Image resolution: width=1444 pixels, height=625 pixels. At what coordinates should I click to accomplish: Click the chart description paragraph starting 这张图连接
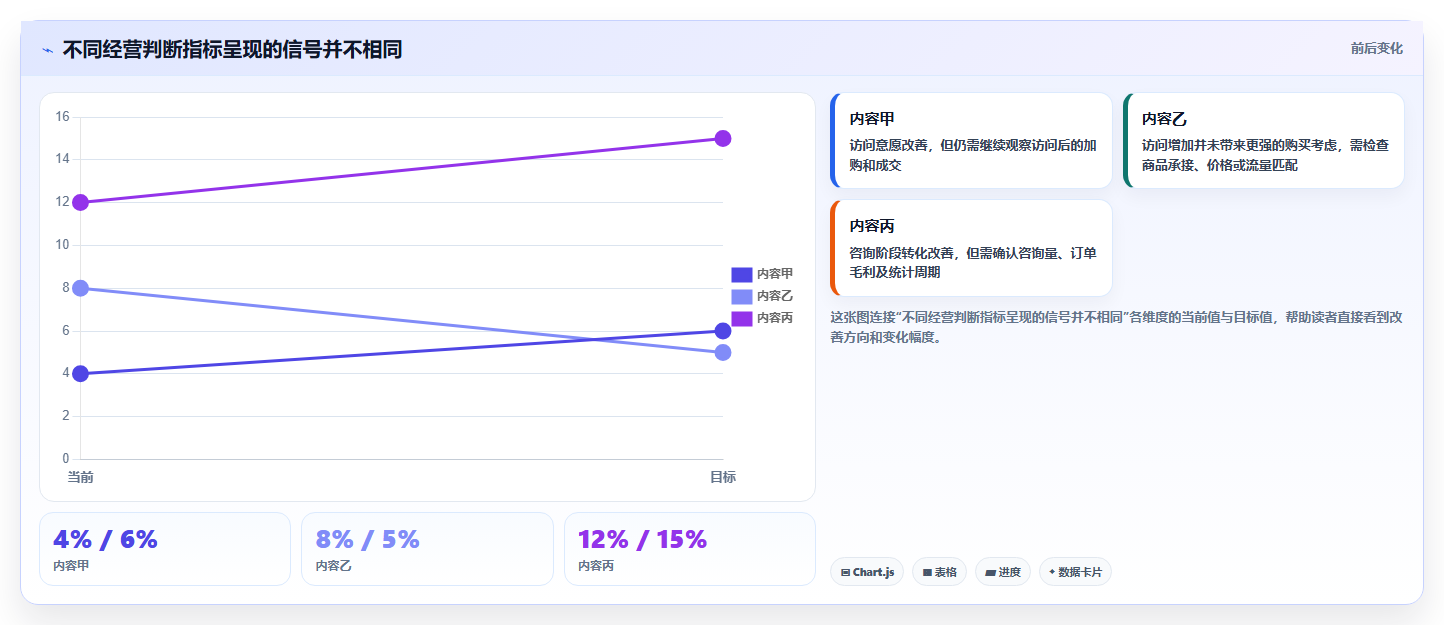pyautogui.click(x=1116, y=327)
